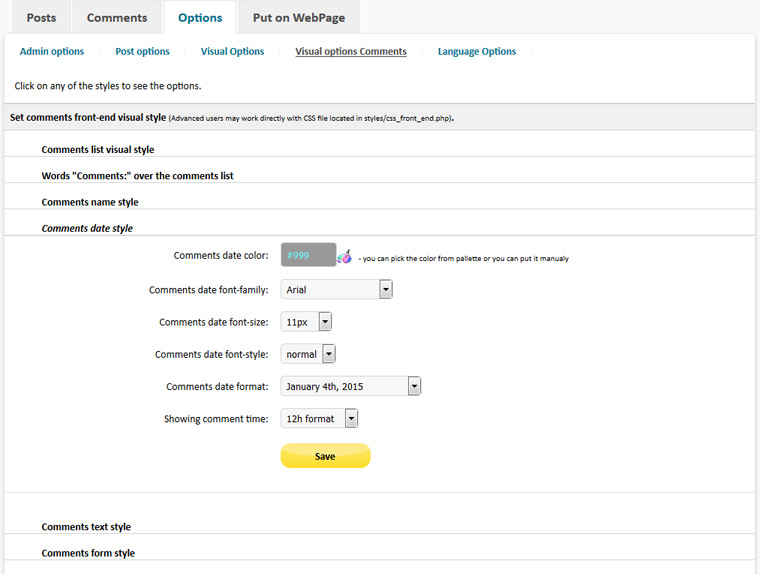The height and width of the screenshot is (576, 760).
Task: Expand Comments form style section
Action: (x=88, y=553)
